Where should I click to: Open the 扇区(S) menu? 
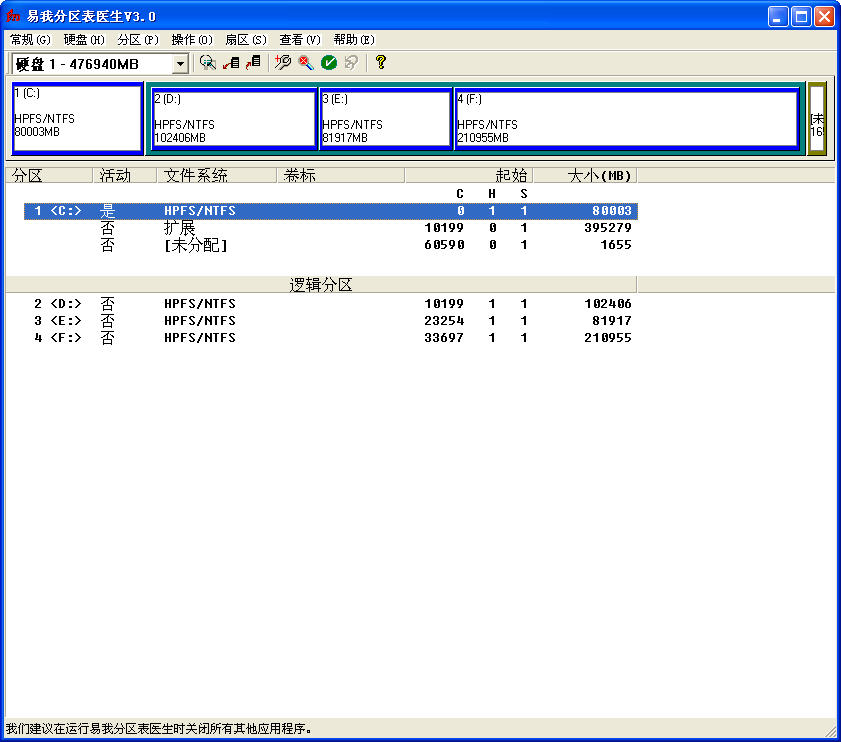click(245, 40)
